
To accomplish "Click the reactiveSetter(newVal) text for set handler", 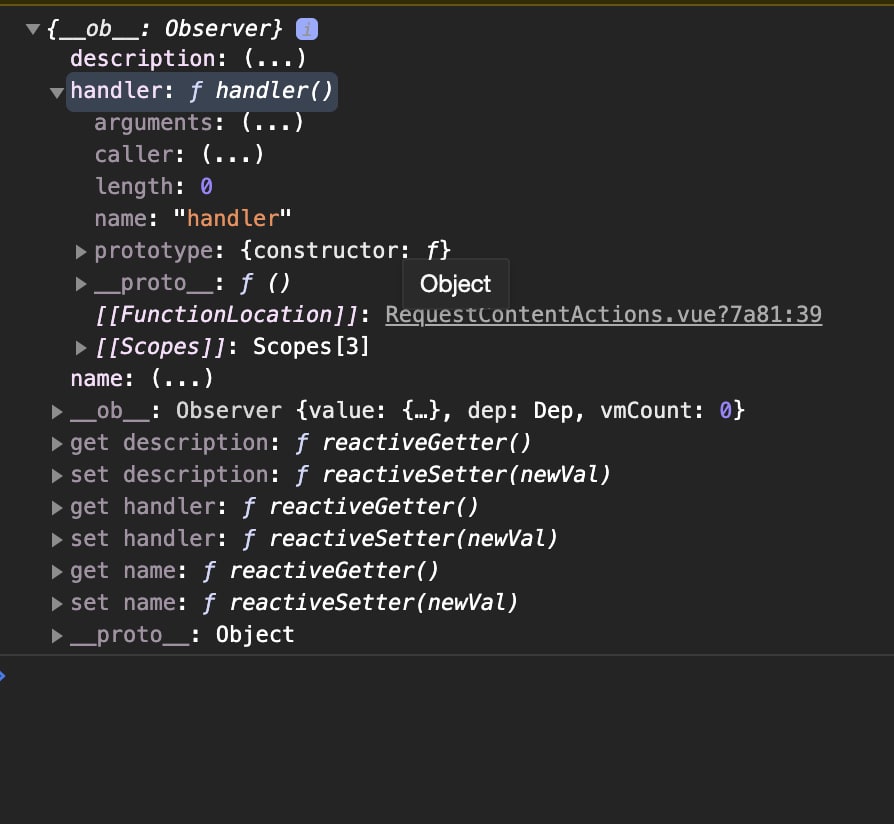I will pyautogui.click(x=413, y=538).
